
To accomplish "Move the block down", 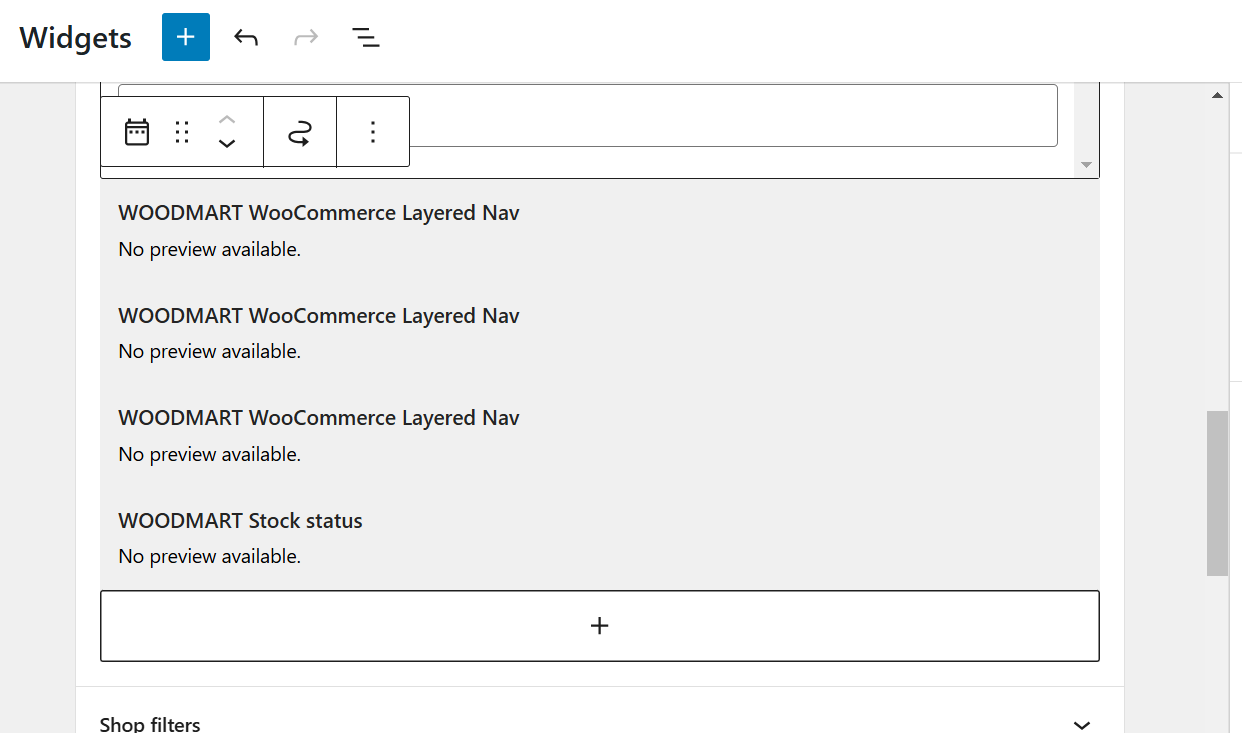I will tap(227, 144).
